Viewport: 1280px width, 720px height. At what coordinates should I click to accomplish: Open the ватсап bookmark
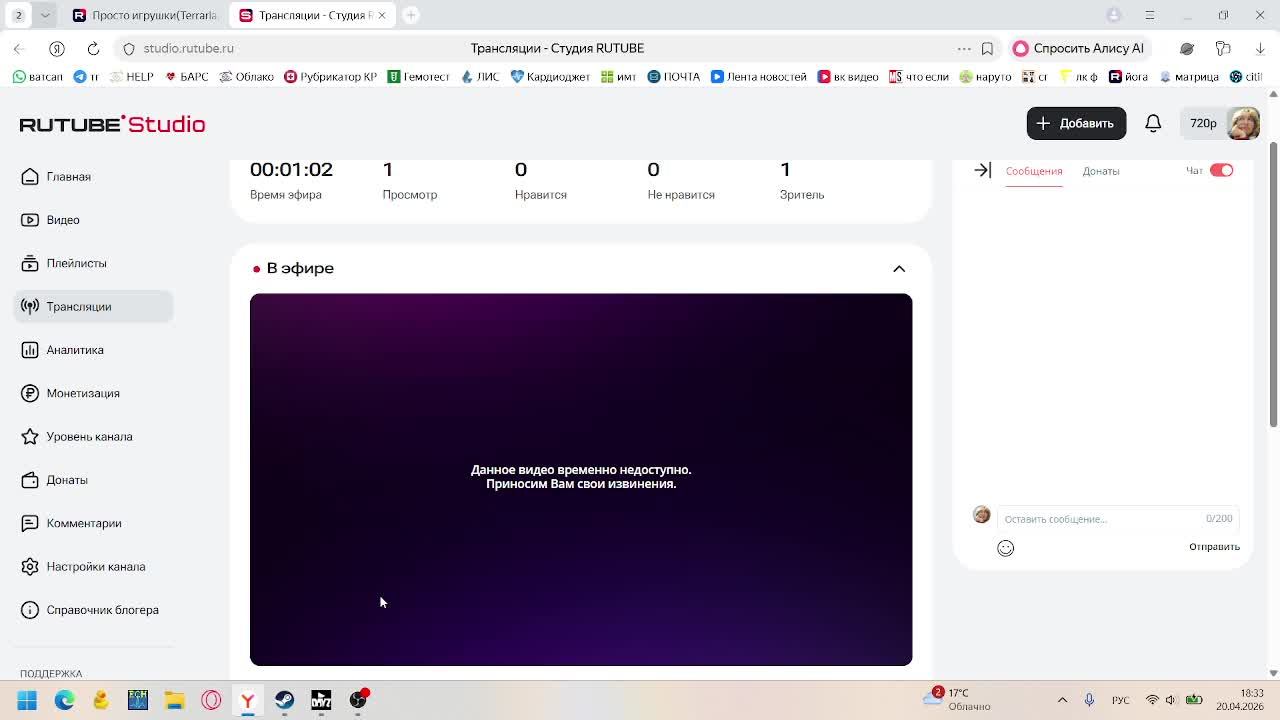pos(37,77)
